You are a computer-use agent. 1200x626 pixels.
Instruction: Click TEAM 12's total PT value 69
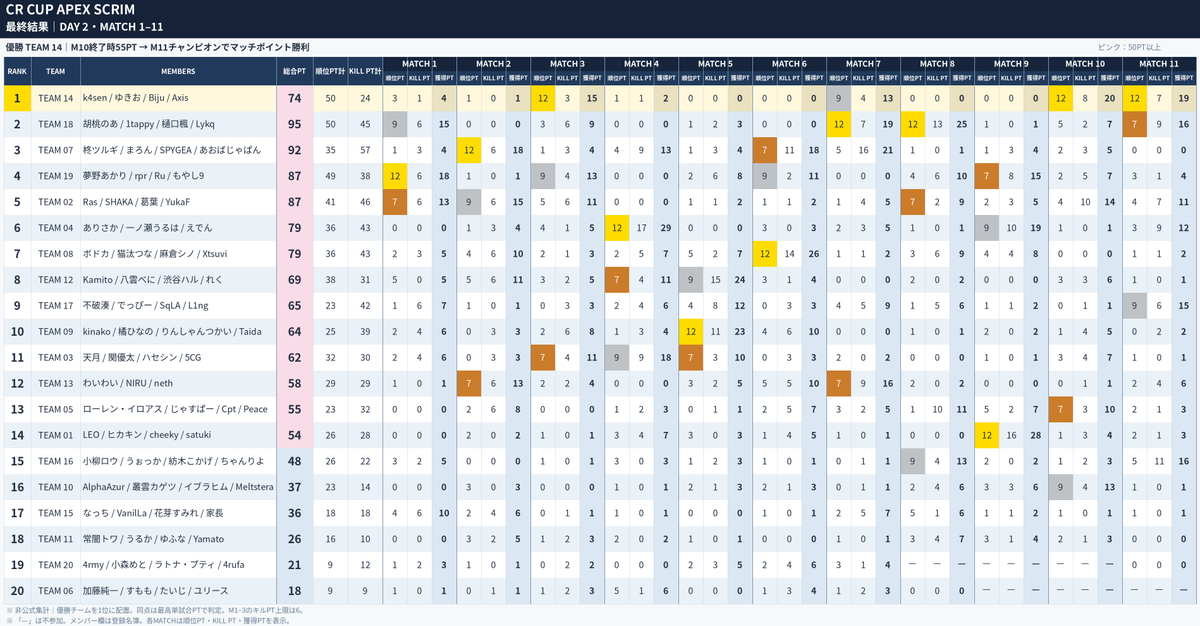pyautogui.click(x=294, y=280)
